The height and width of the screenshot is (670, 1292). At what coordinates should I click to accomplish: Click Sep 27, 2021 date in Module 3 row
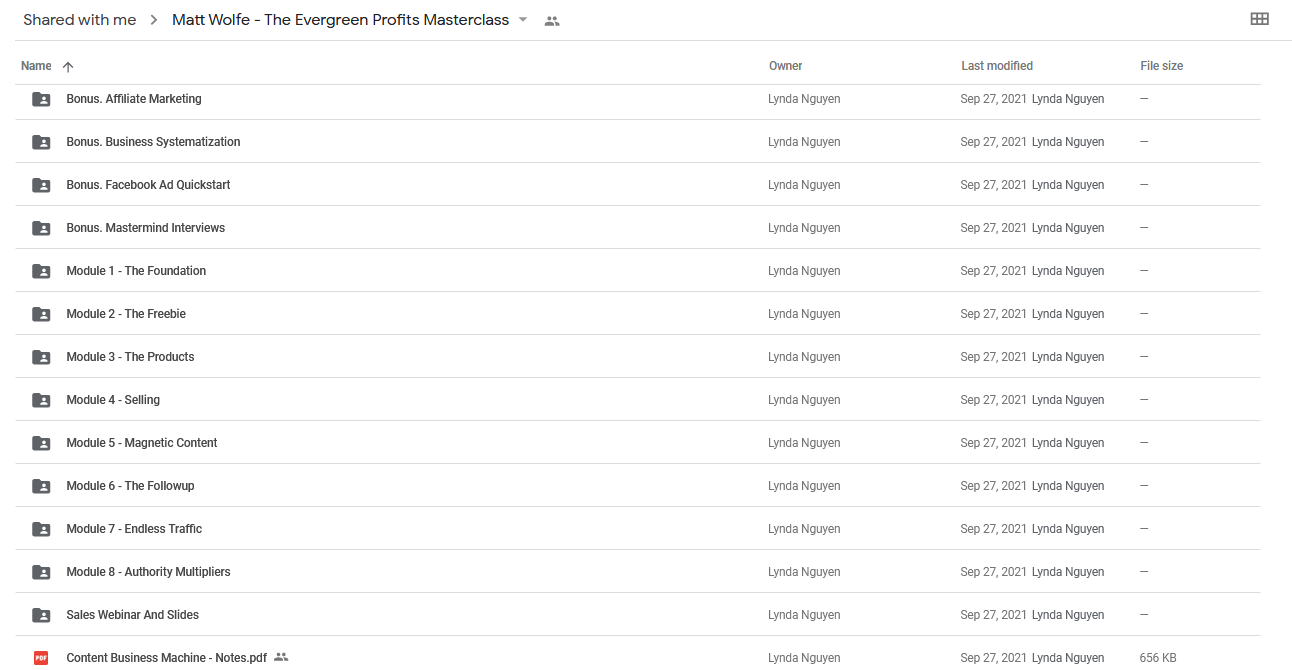tap(994, 357)
